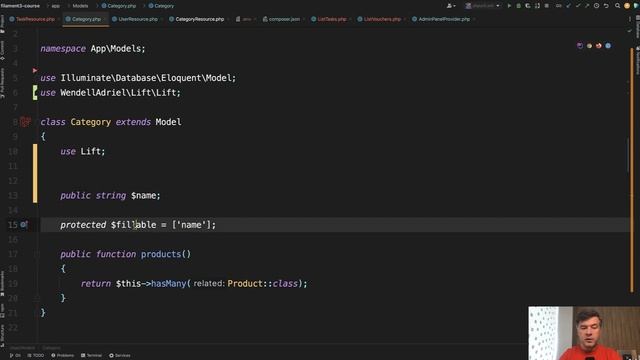Open the Project tool window stripe
The height and width of the screenshot is (360, 640).
[x=2, y=24]
